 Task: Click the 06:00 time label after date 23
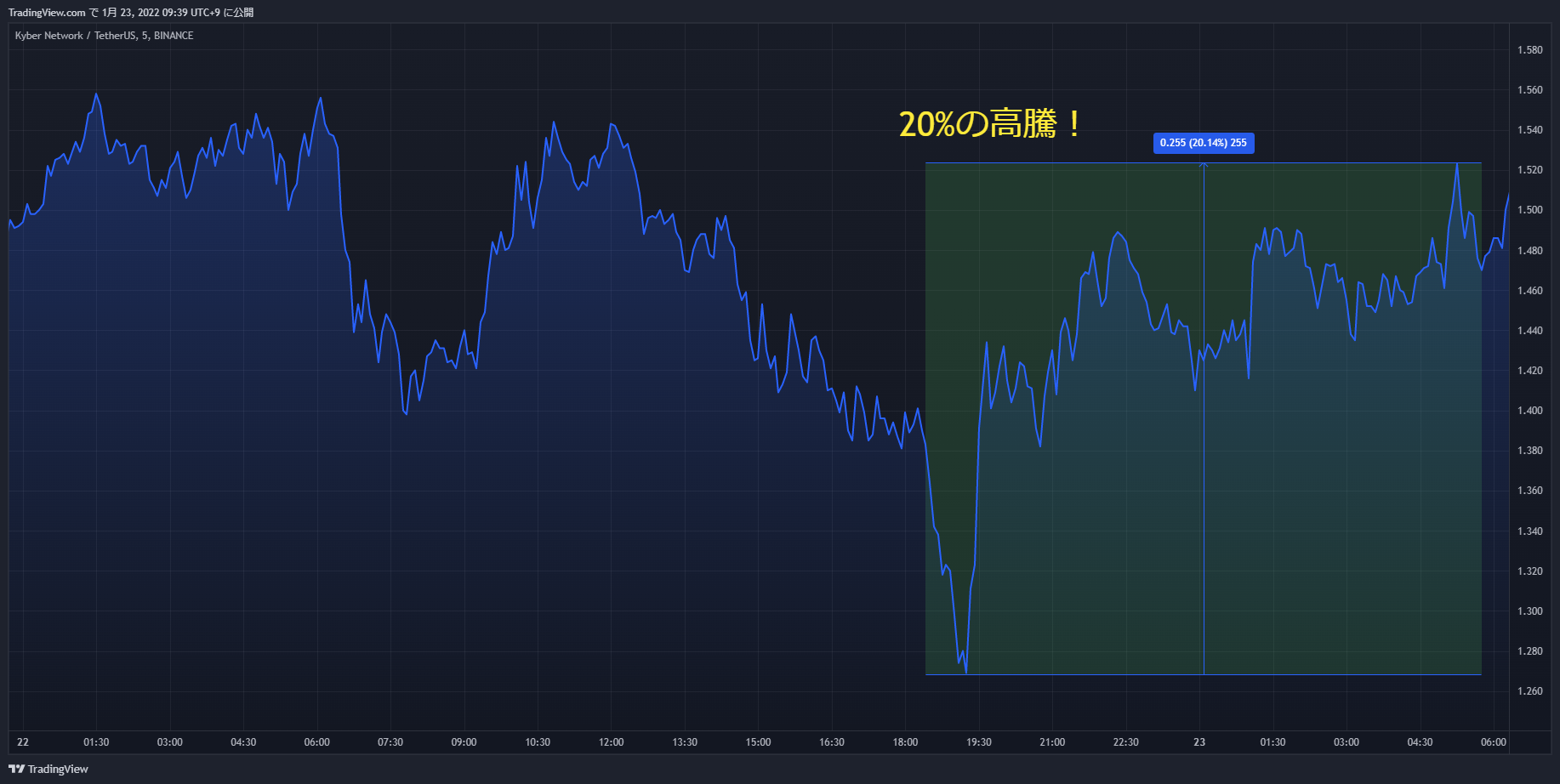1494,742
